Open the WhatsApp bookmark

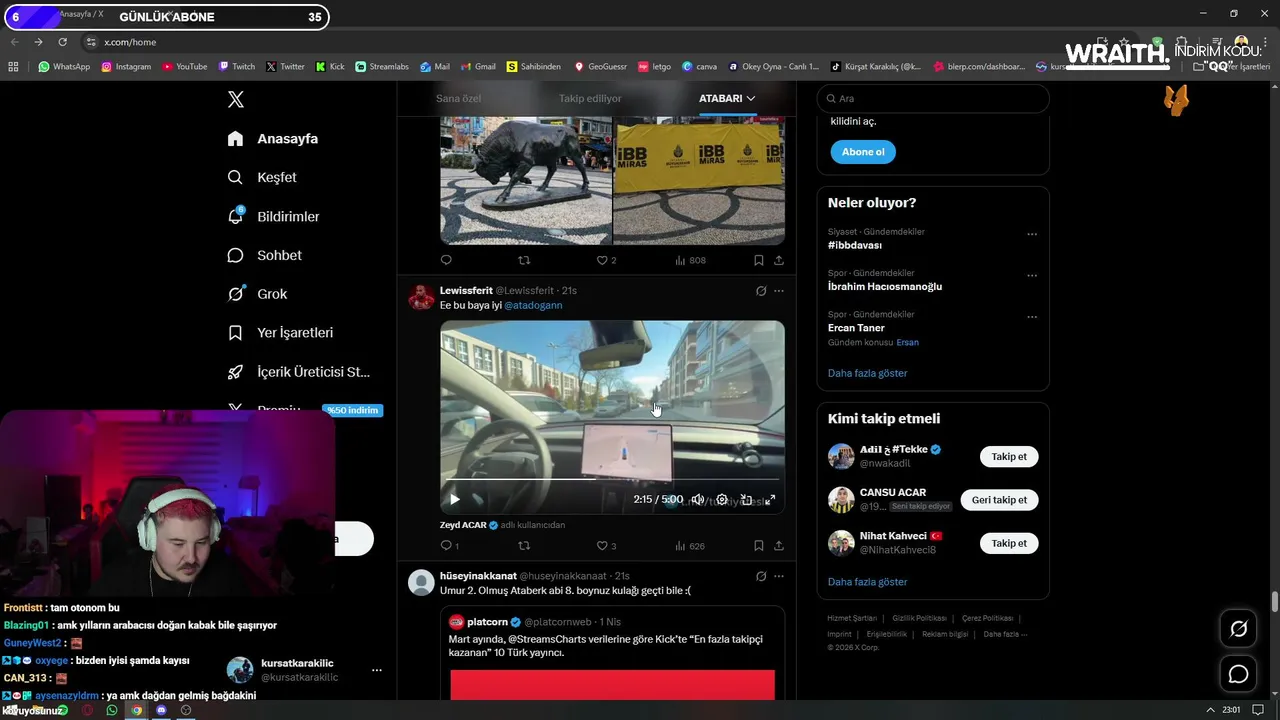click(x=64, y=67)
